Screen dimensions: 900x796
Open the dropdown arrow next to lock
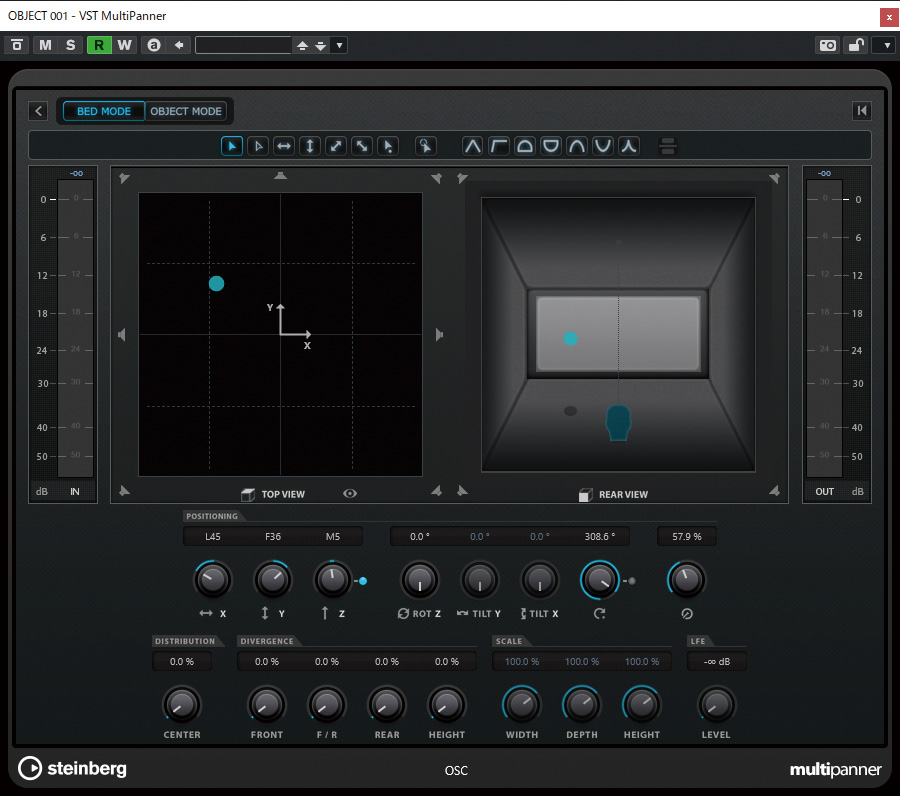(887, 45)
